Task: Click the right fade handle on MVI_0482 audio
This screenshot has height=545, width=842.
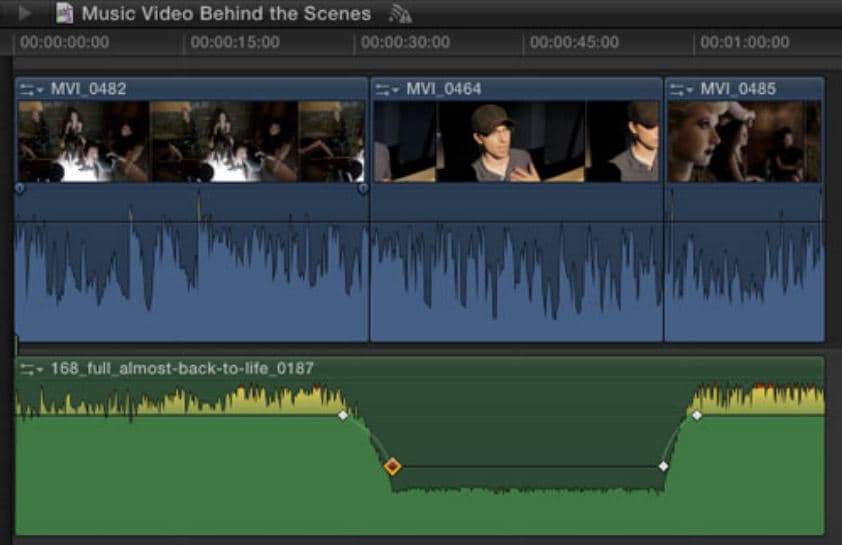Action: coord(363,188)
